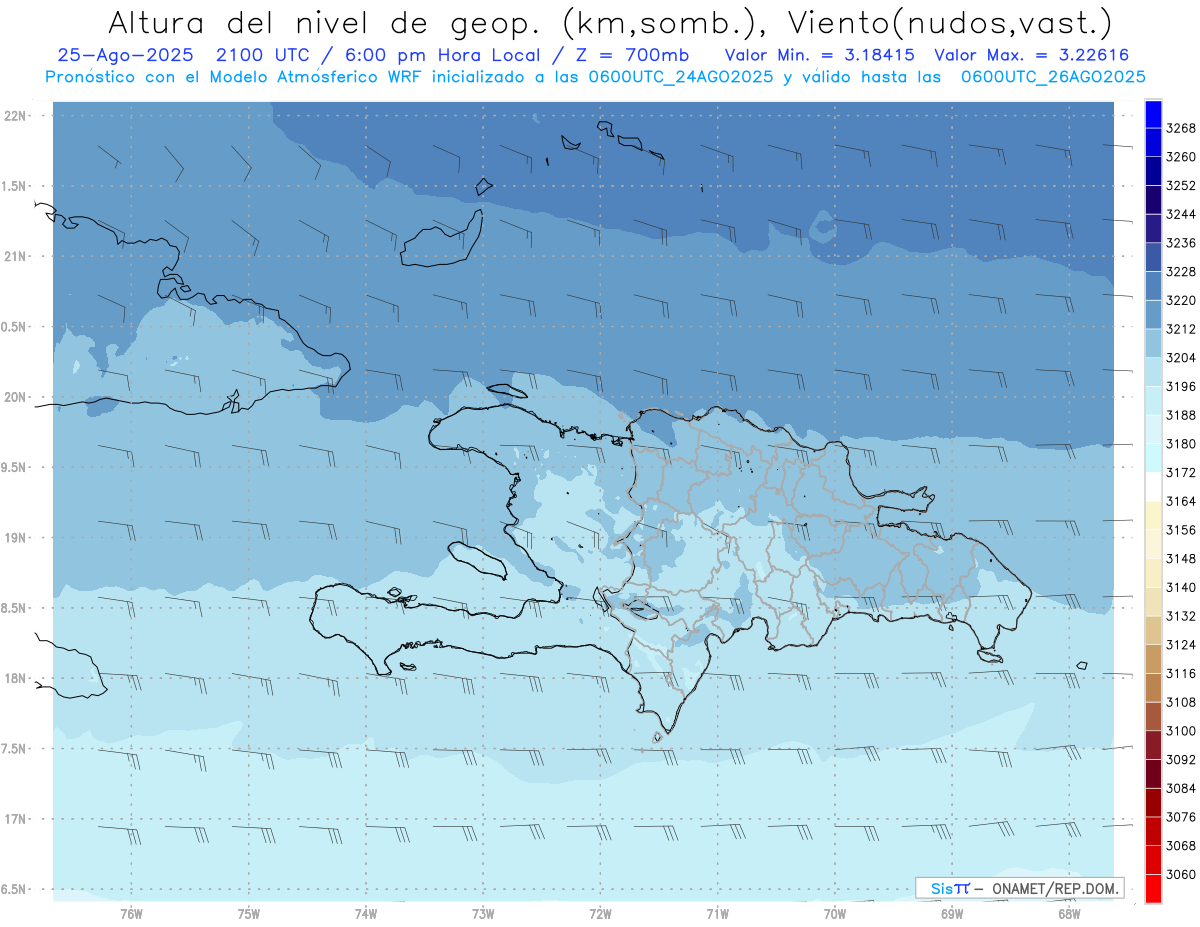Click the 20N latitude label
The height and width of the screenshot is (927, 1200).
point(16,397)
